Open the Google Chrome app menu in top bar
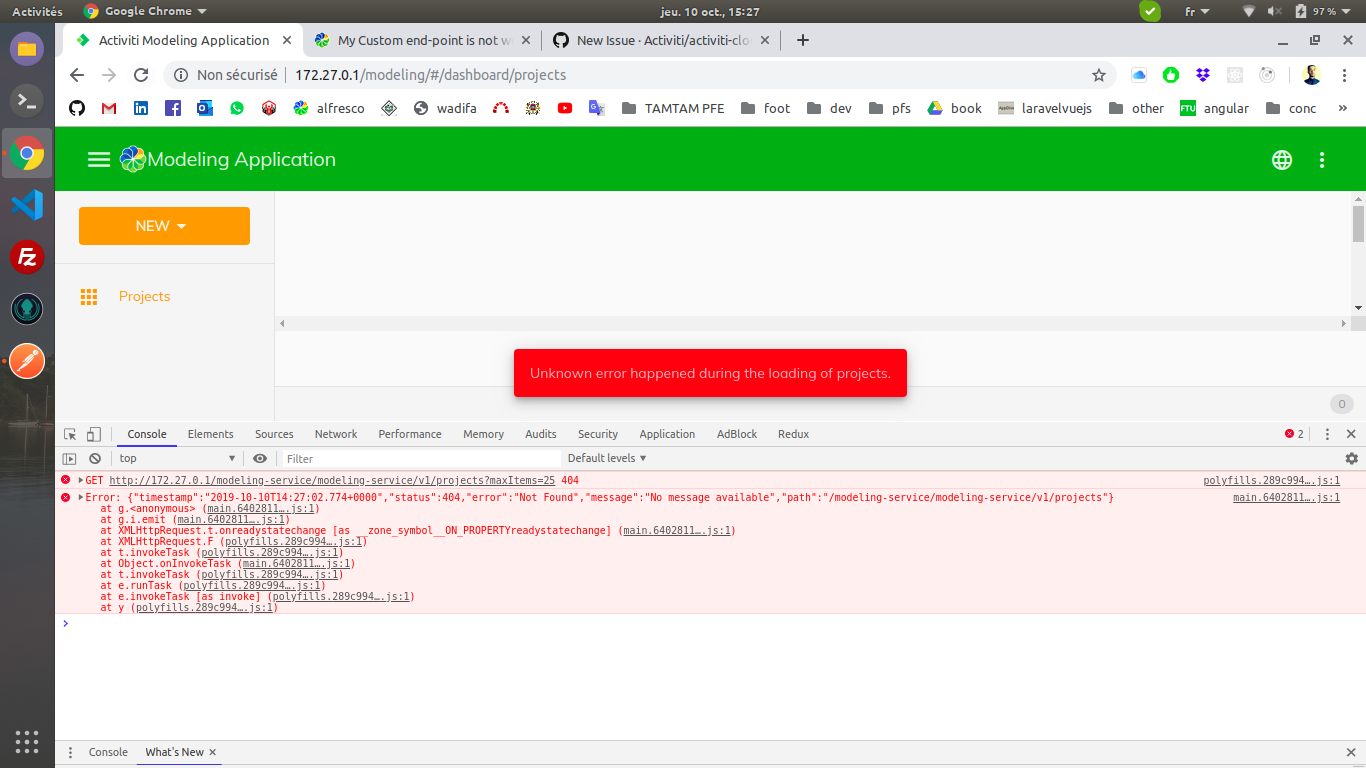 (146, 12)
